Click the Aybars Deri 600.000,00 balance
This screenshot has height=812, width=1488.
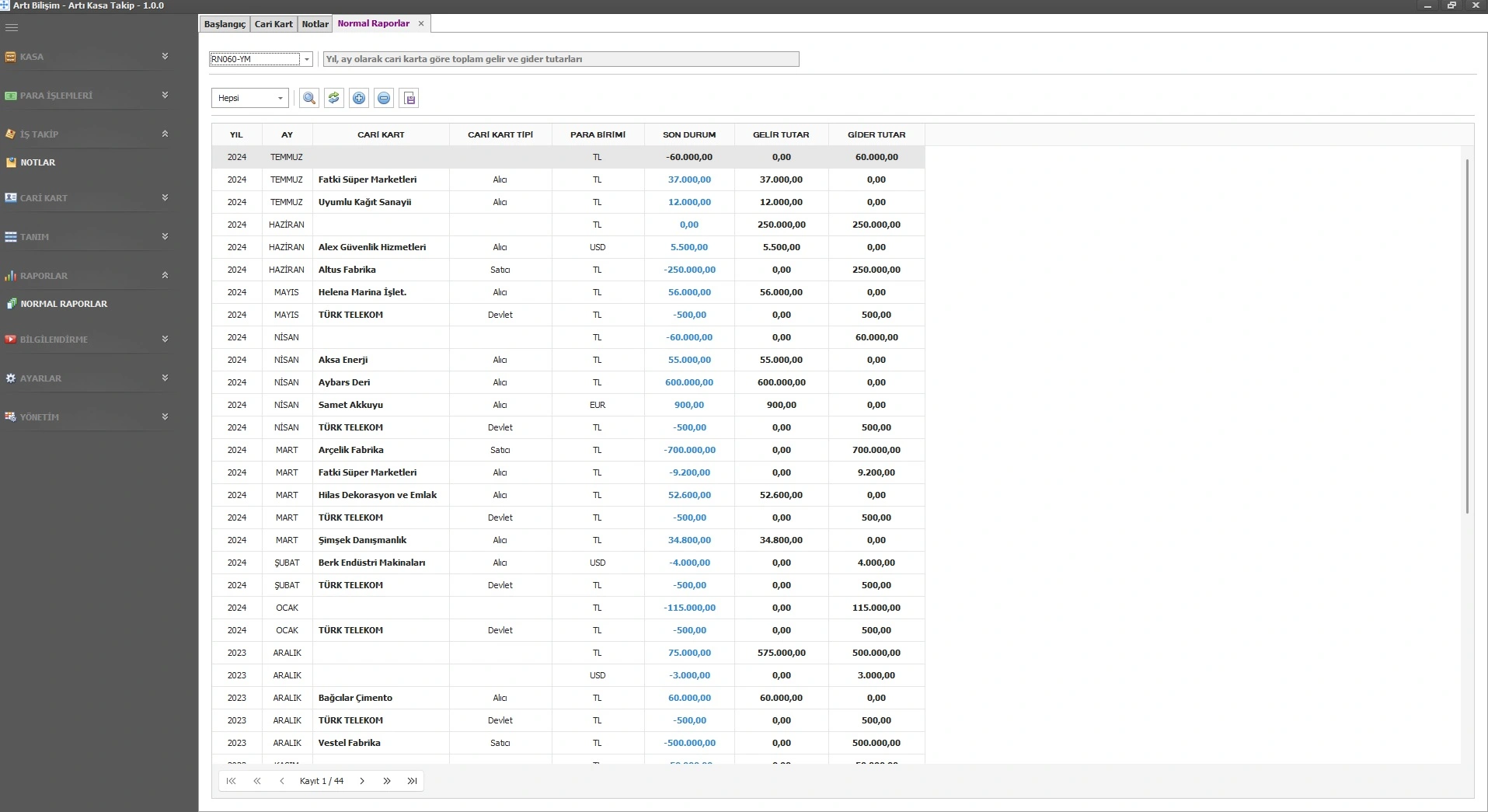click(x=689, y=382)
